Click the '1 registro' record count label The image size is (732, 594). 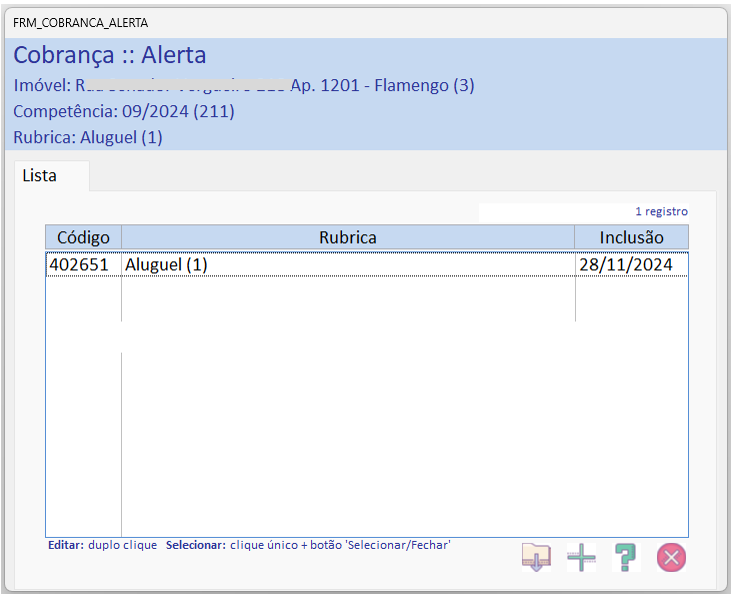point(662,212)
